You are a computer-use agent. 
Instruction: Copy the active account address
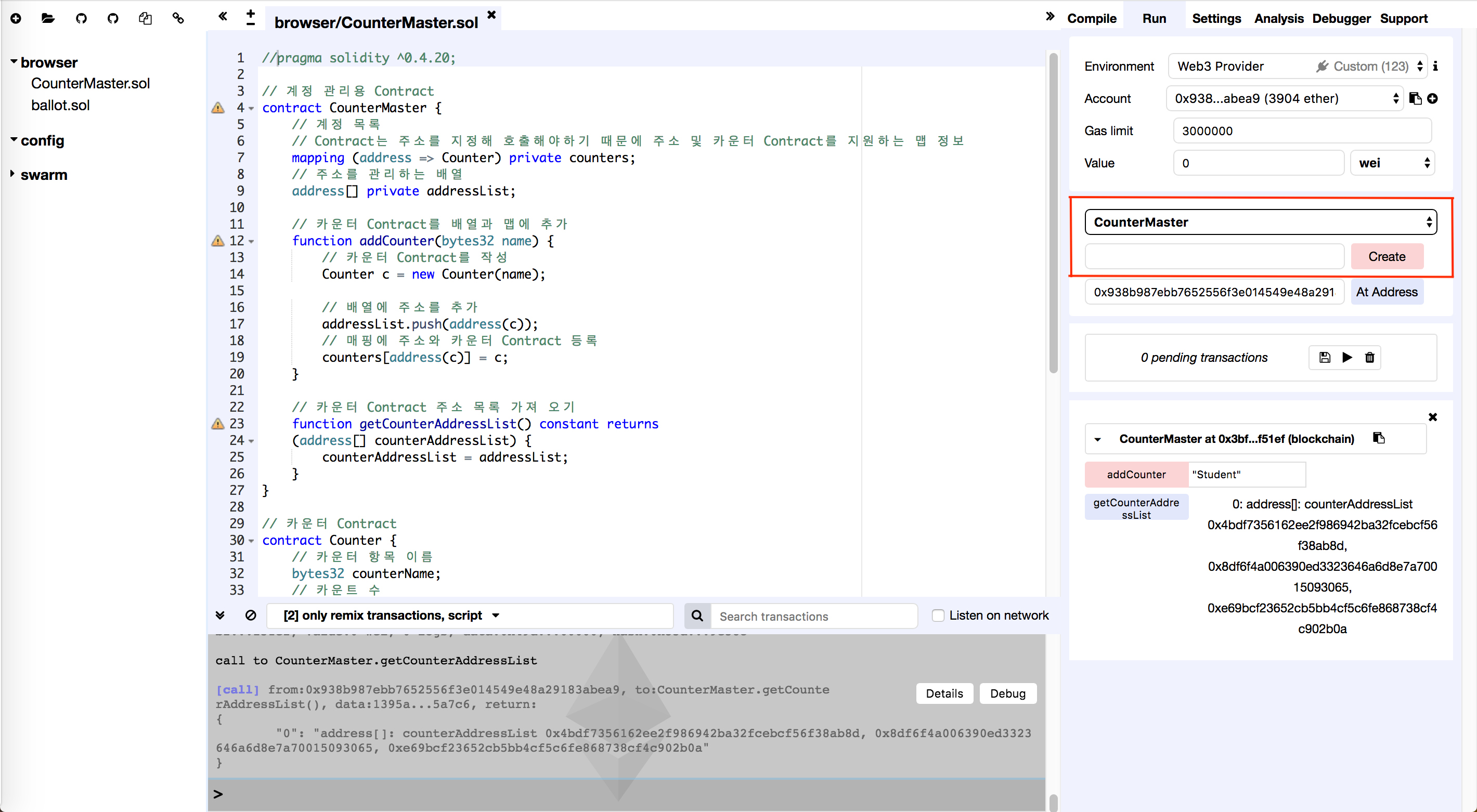click(1414, 98)
